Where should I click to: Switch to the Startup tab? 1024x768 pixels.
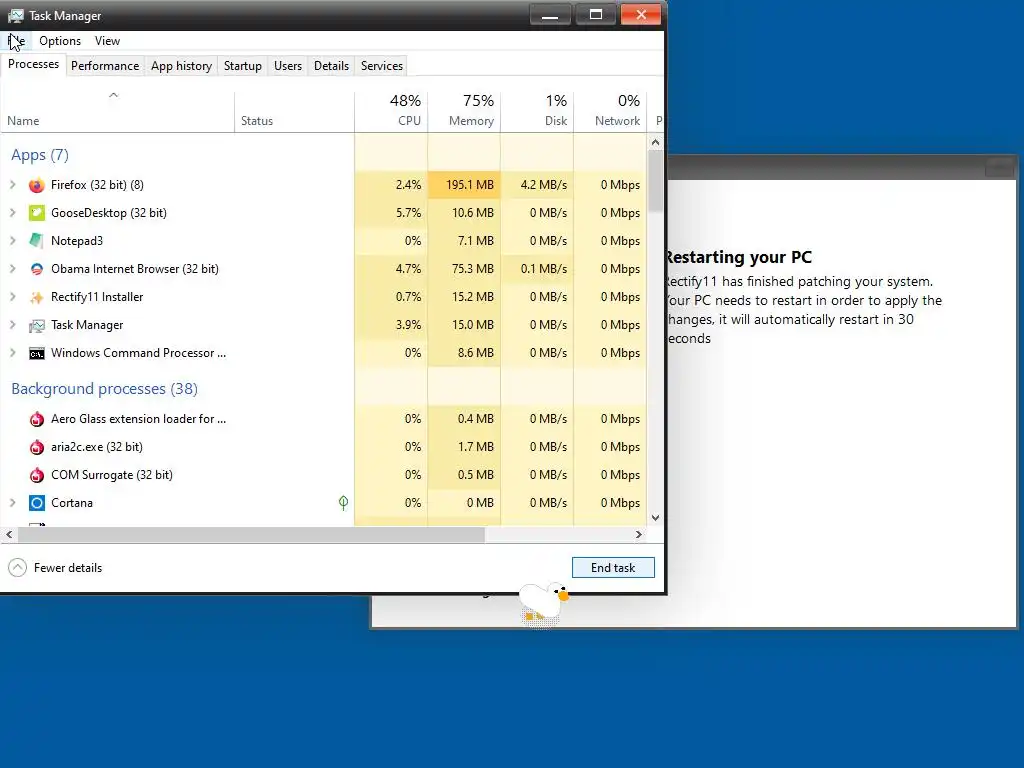(x=242, y=66)
